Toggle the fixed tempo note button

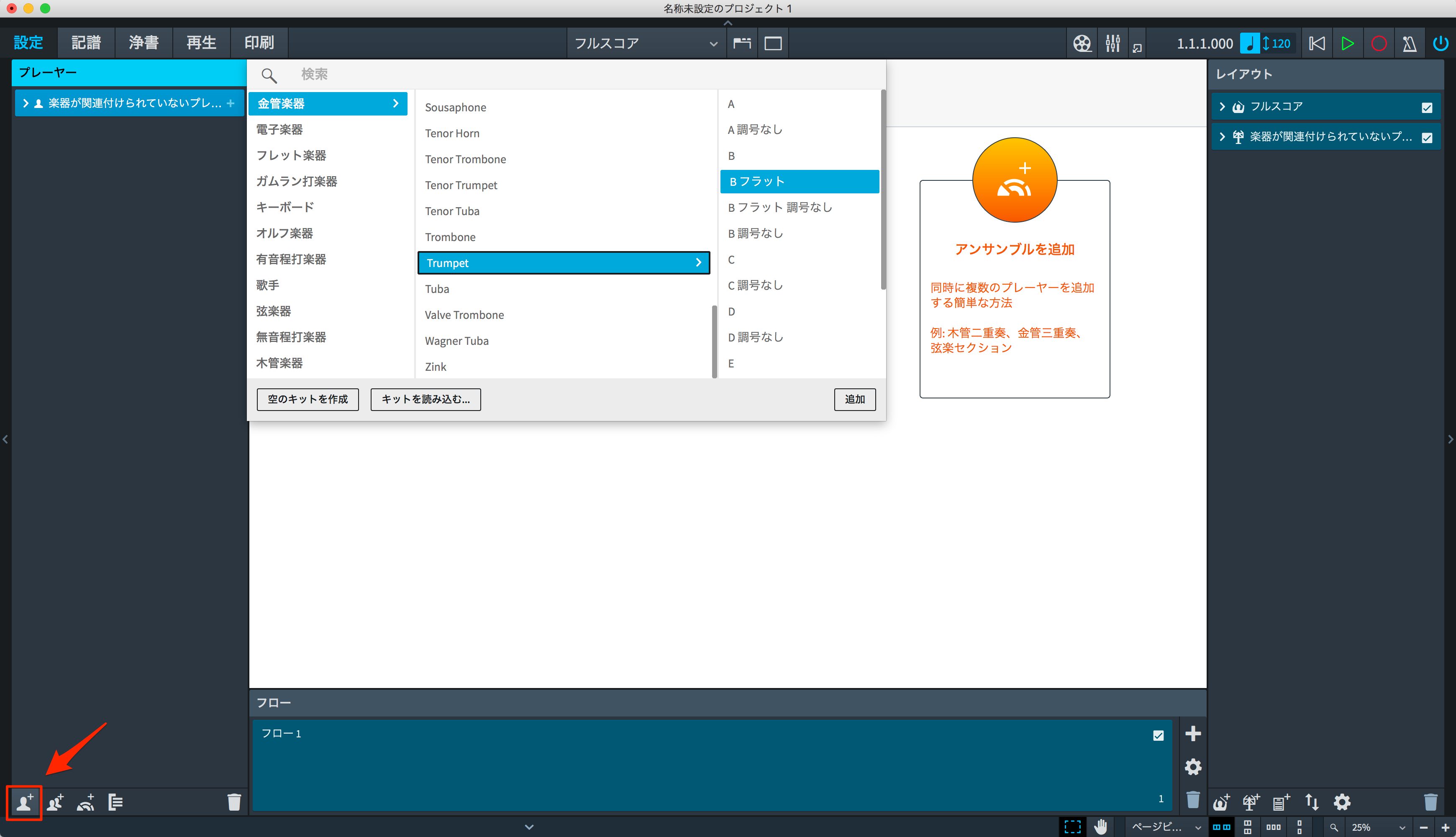(1249, 43)
